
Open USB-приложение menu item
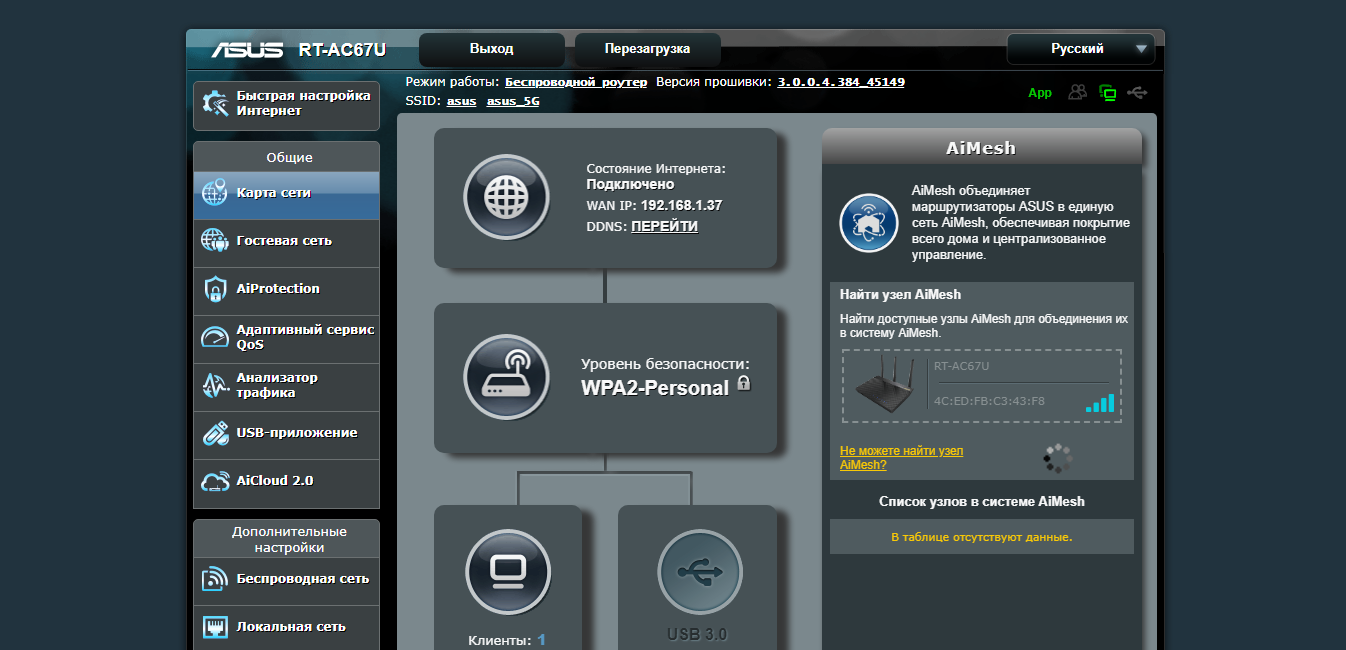[286, 433]
